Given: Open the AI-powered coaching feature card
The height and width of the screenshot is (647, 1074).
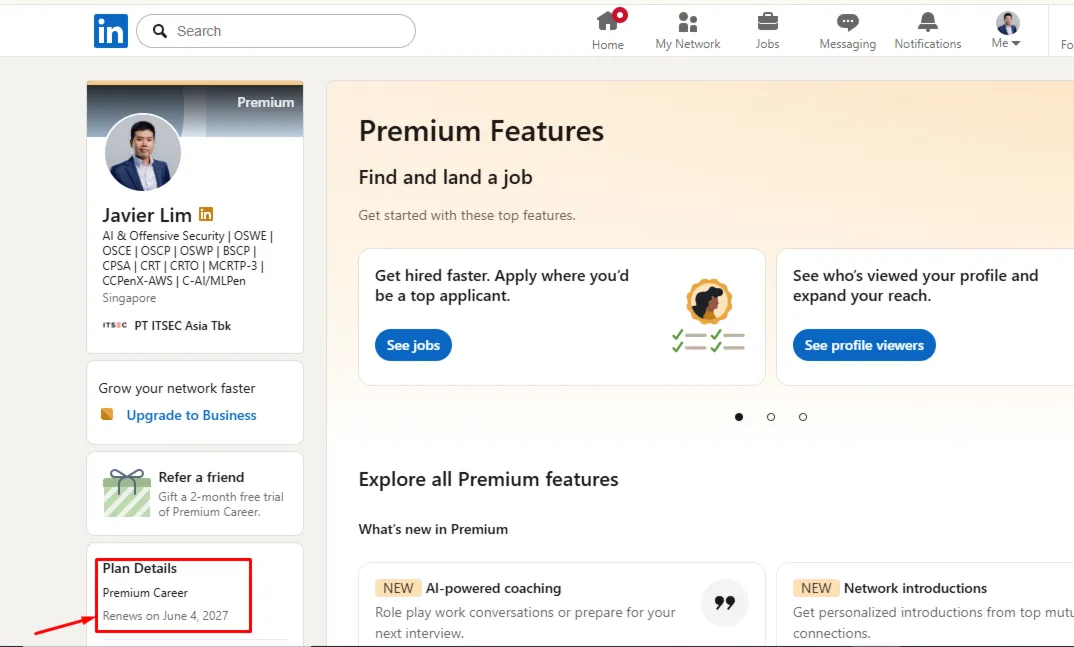Looking at the screenshot, I should point(562,605).
